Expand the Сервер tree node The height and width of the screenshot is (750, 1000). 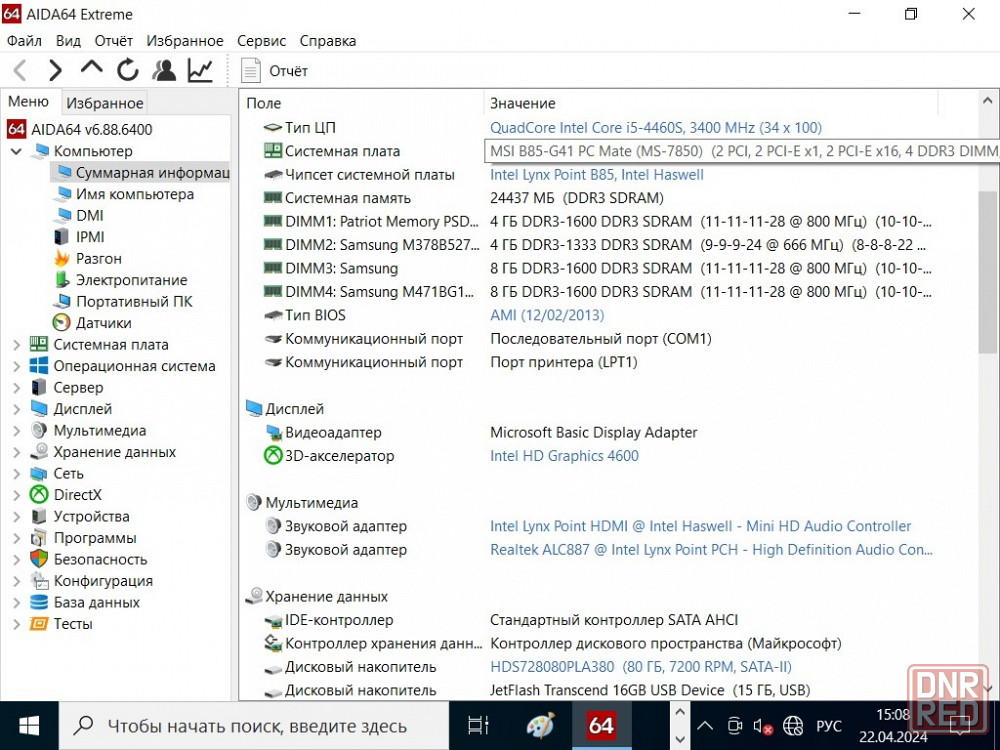pyautogui.click(x=17, y=388)
